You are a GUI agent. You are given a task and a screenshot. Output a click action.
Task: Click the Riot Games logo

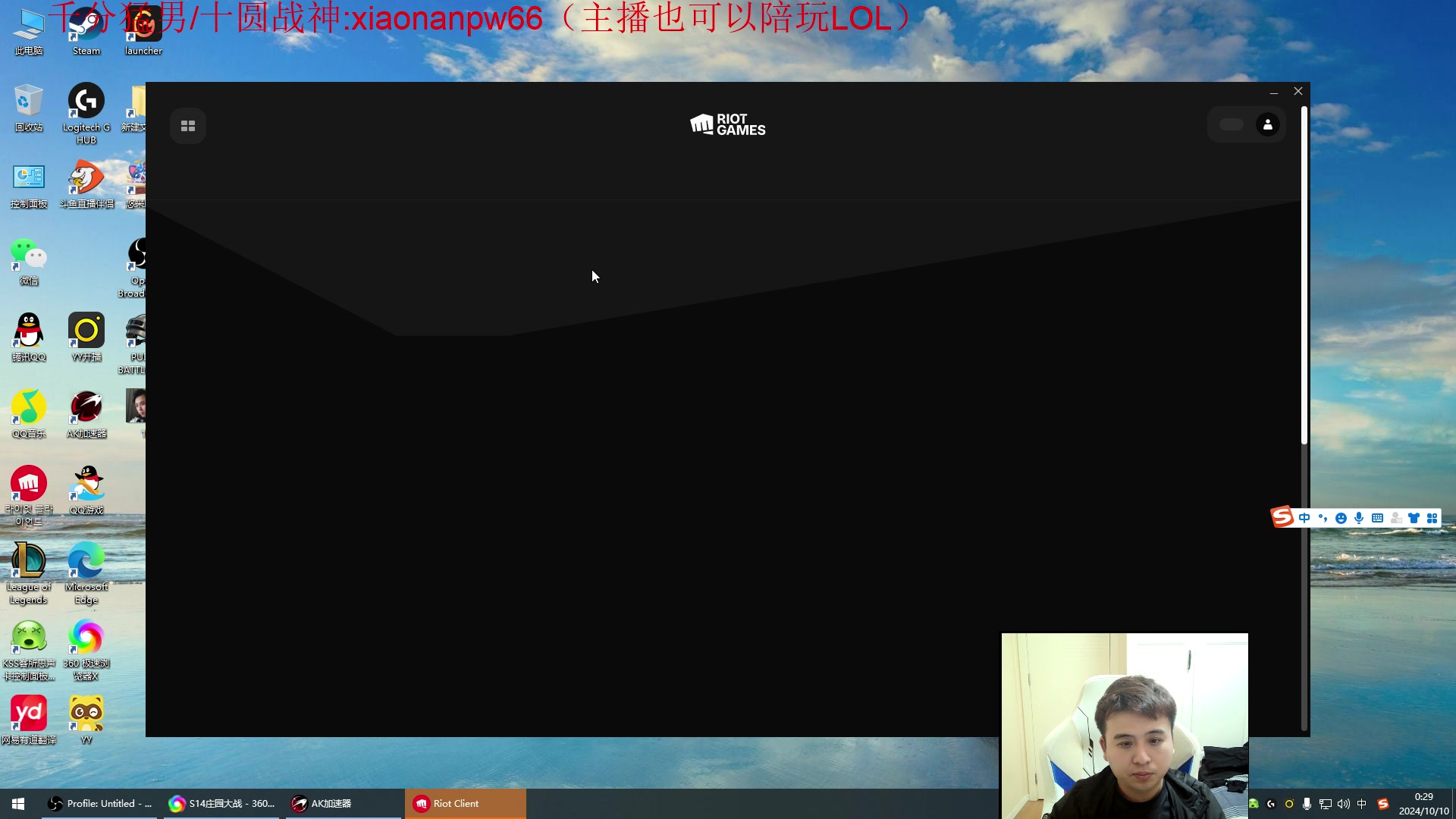[x=728, y=124]
